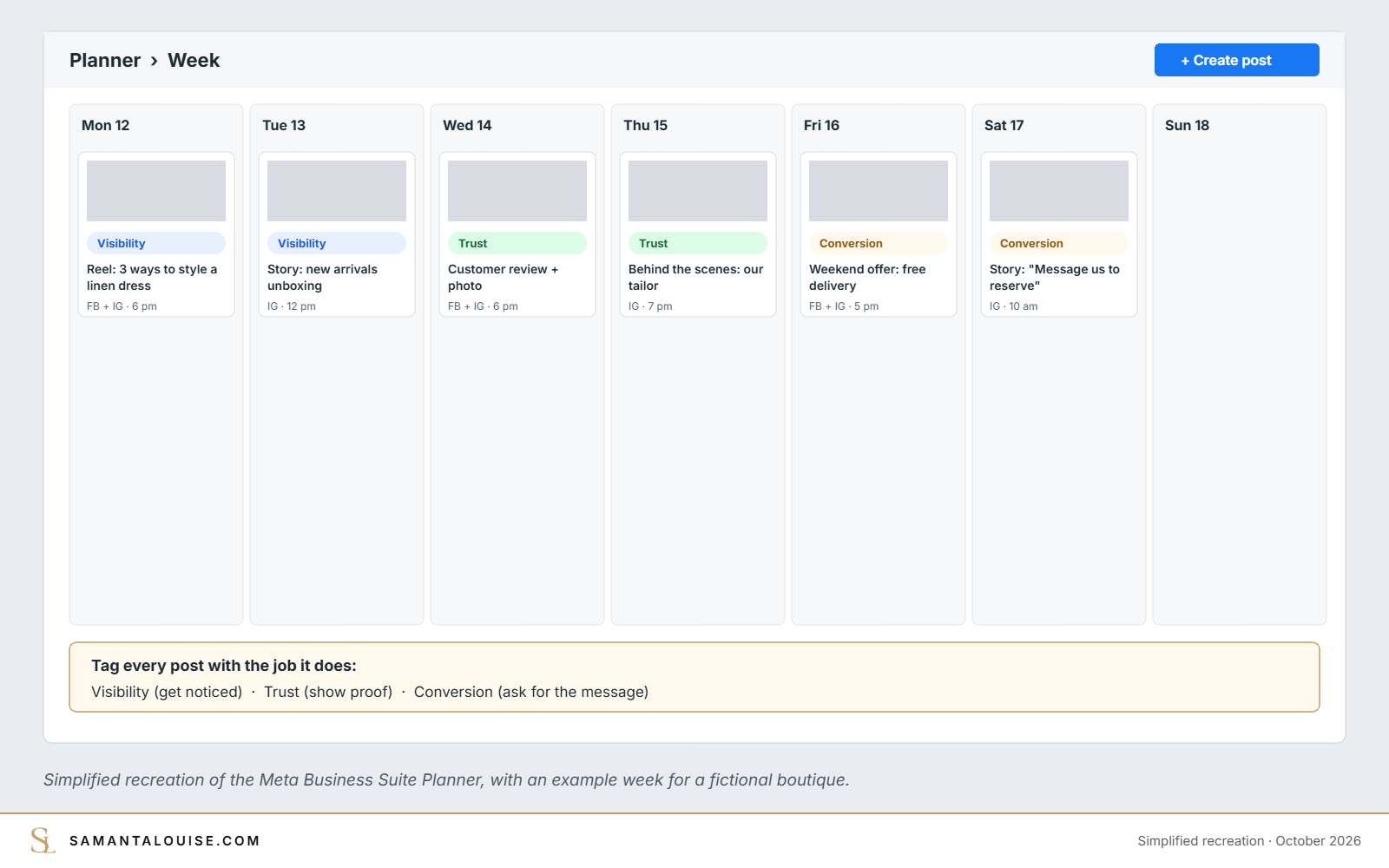Click "Trust (show proof)" in the tip box
The image size is (1389, 868).
point(328,692)
